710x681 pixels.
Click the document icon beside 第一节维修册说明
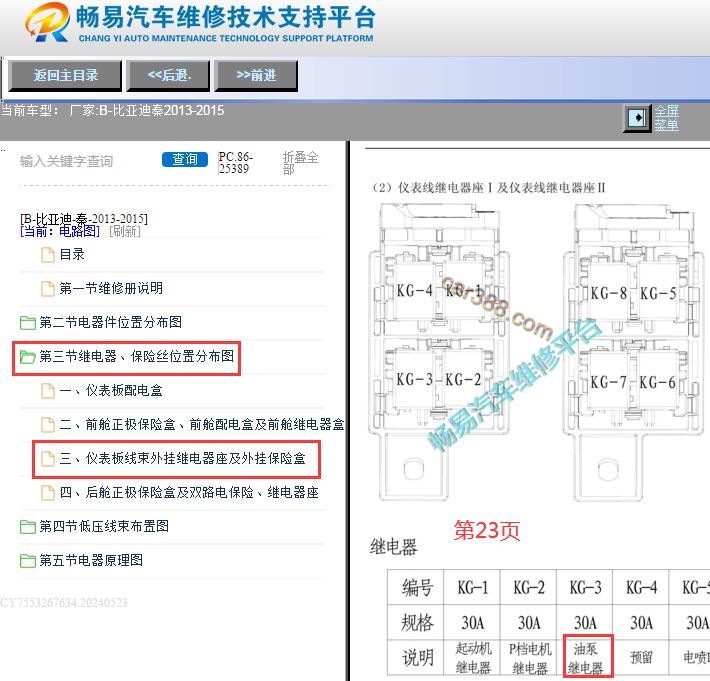[48, 289]
